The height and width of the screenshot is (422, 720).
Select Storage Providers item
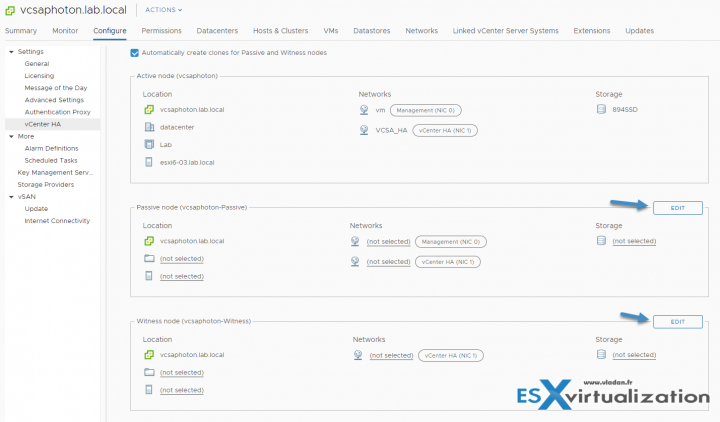(45, 185)
